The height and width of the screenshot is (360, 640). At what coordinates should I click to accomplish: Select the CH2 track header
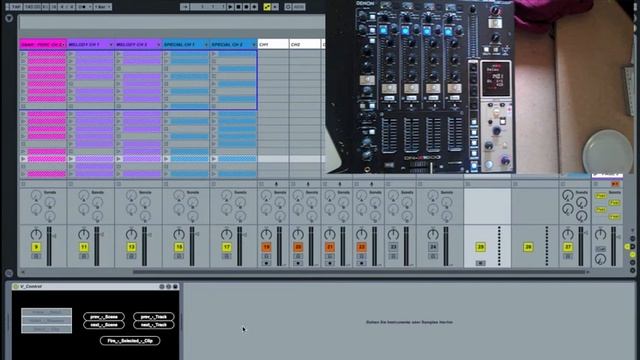[305, 44]
